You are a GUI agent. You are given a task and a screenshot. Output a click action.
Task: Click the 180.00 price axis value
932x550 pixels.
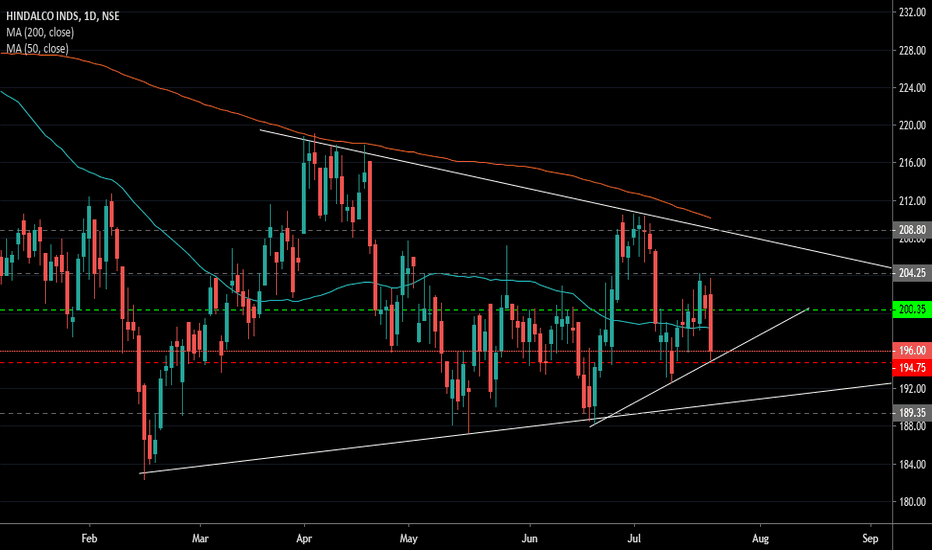click(912, 502)
